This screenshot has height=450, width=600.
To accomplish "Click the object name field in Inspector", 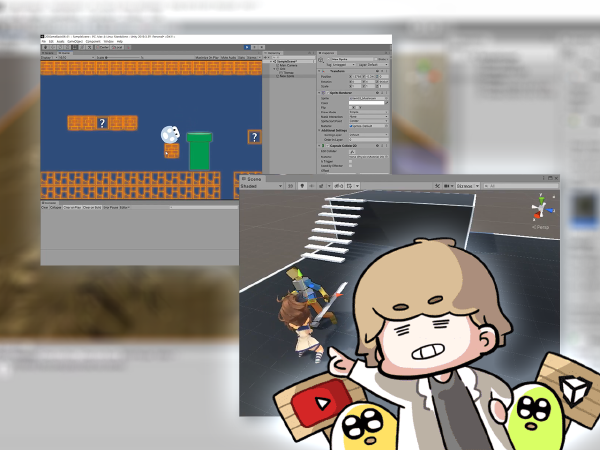I will [x=352, y=60].
